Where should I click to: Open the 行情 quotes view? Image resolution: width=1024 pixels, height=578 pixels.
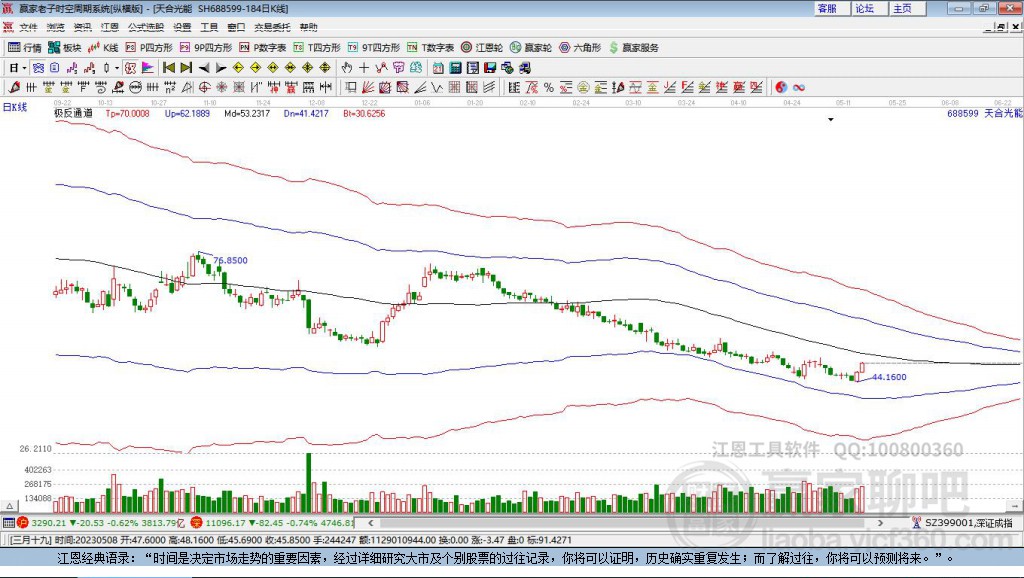click(24, 48)
